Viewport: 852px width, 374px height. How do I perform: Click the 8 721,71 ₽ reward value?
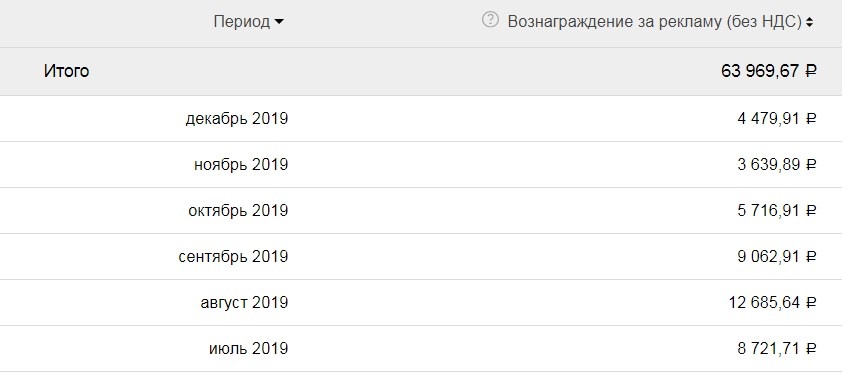pyautogui.click(x=777, y=348)
